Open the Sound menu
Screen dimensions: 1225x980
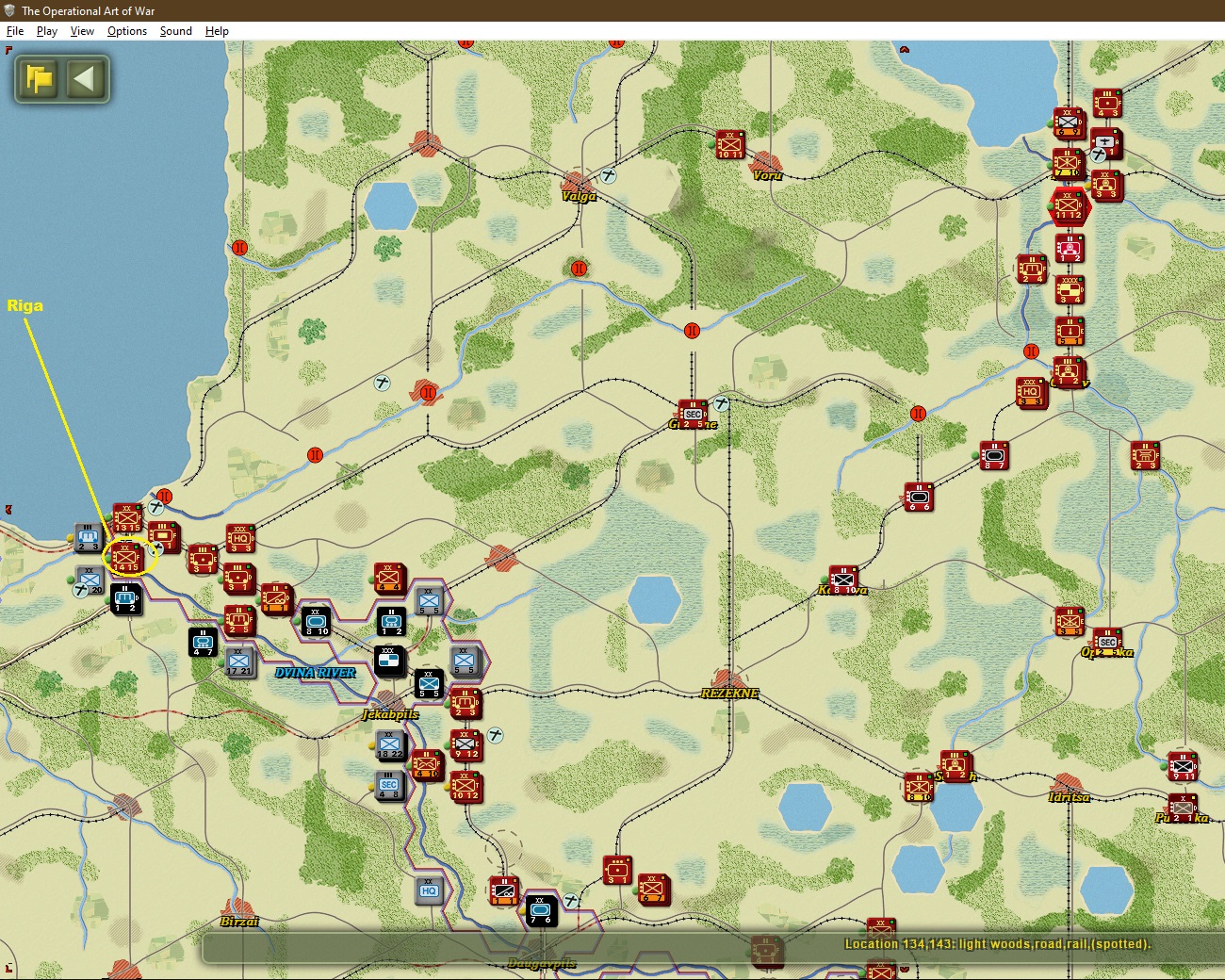[175, 31]
